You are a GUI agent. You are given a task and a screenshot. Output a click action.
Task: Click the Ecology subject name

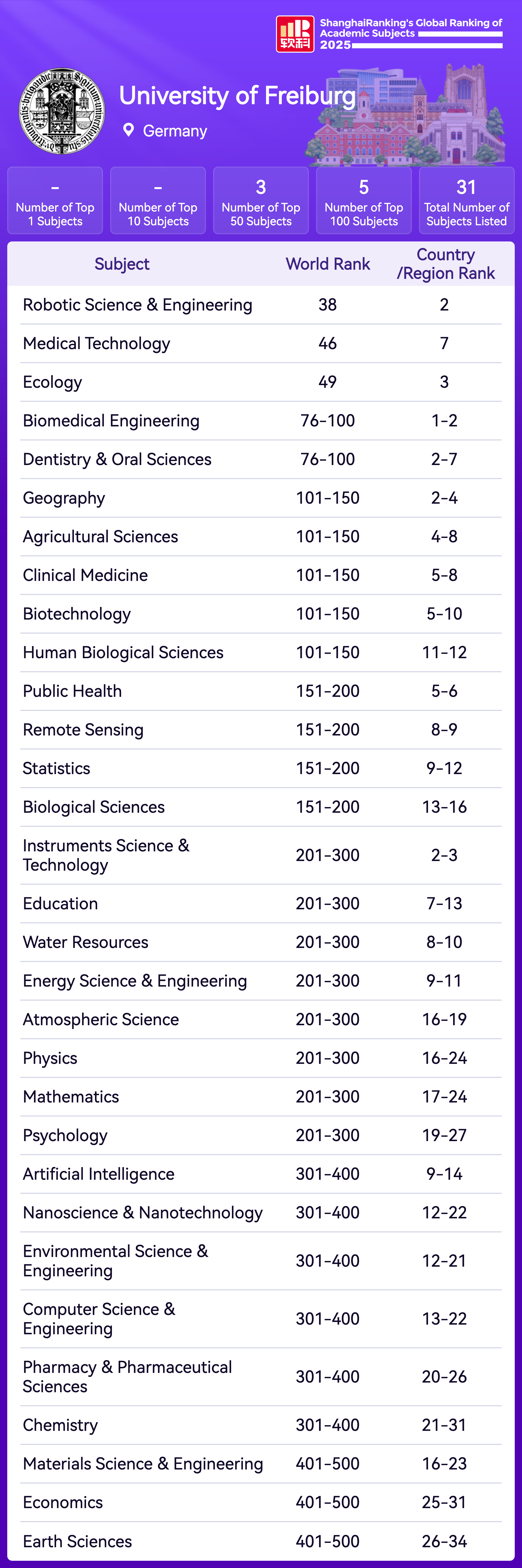tap(52, 382)
